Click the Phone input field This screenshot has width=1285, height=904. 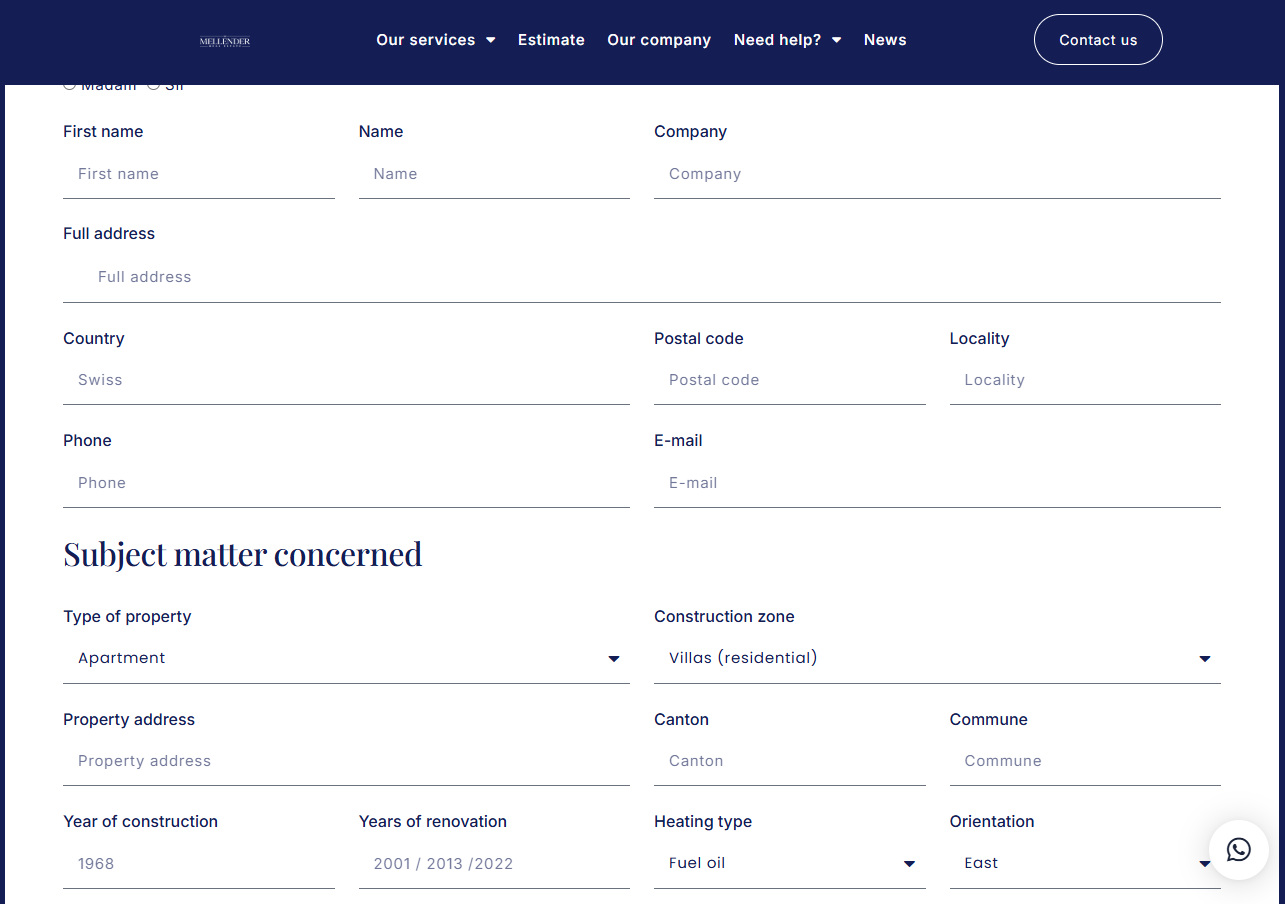coord(346,483)
